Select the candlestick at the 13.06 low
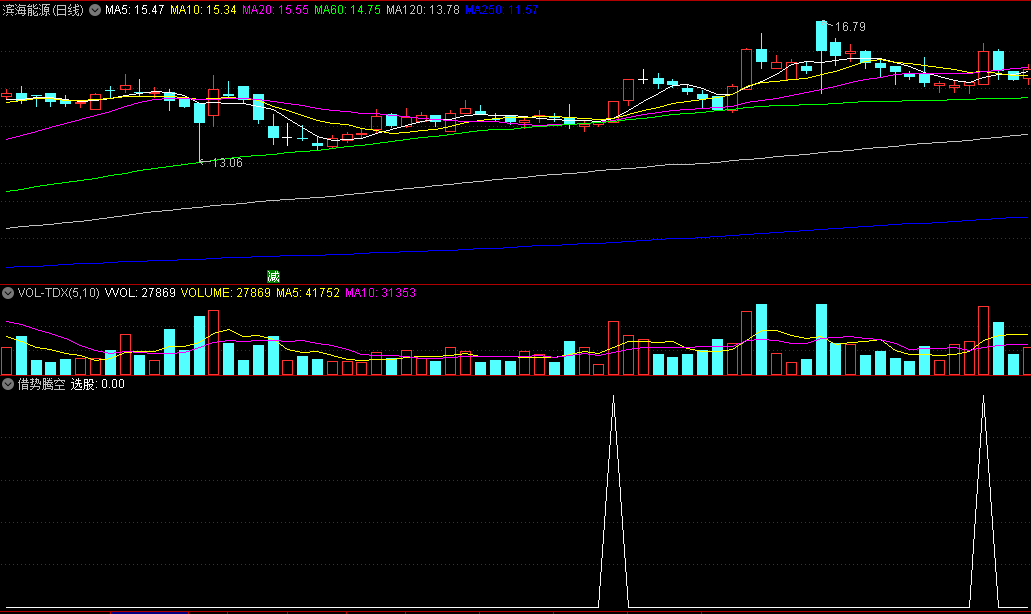The height and width of the screenshot is (614, 1031). [199, 112]
